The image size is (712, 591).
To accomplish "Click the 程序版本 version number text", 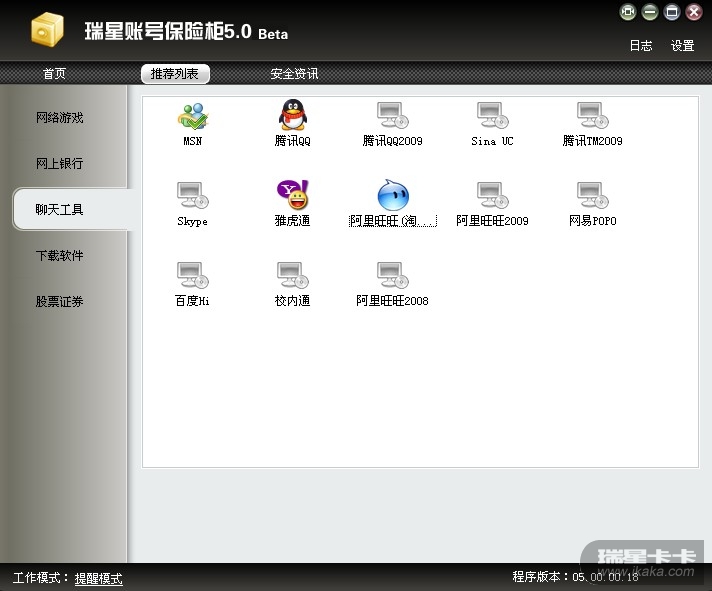I will click(605, 576).
